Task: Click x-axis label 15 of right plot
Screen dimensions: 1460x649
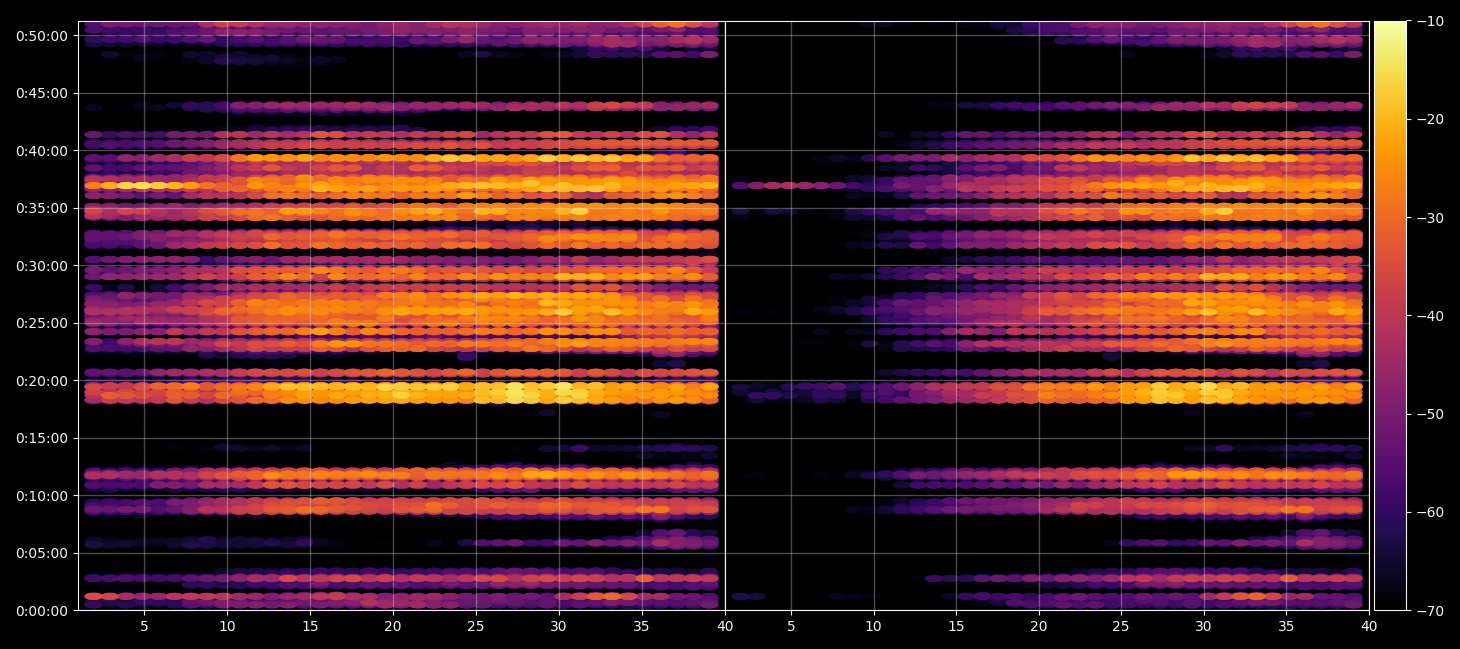Action: tap(956, 627)
